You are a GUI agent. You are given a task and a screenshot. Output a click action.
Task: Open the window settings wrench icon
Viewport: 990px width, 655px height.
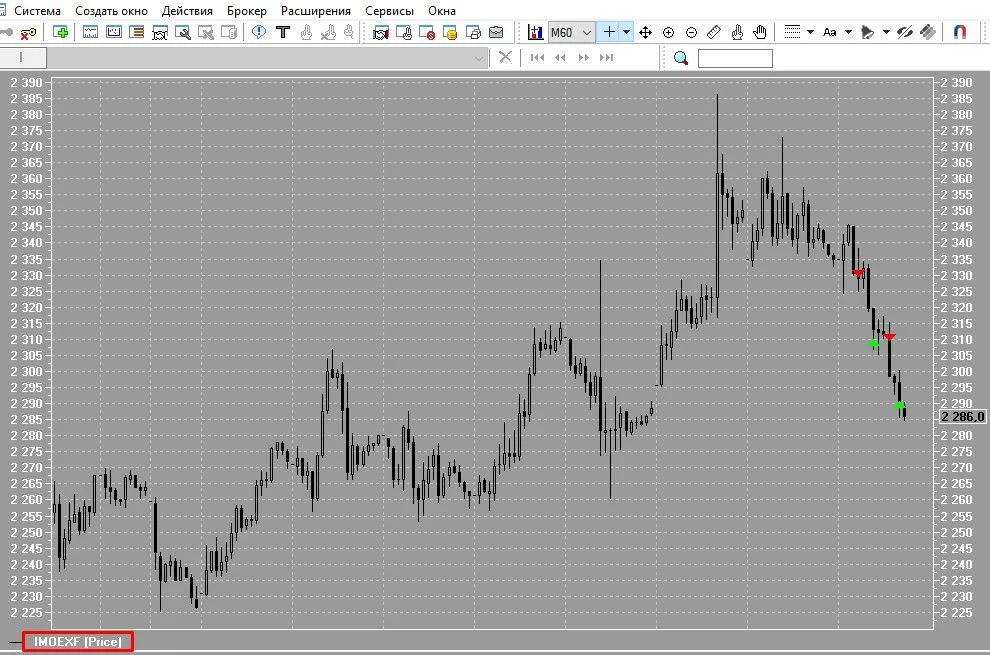click(182, 32)
